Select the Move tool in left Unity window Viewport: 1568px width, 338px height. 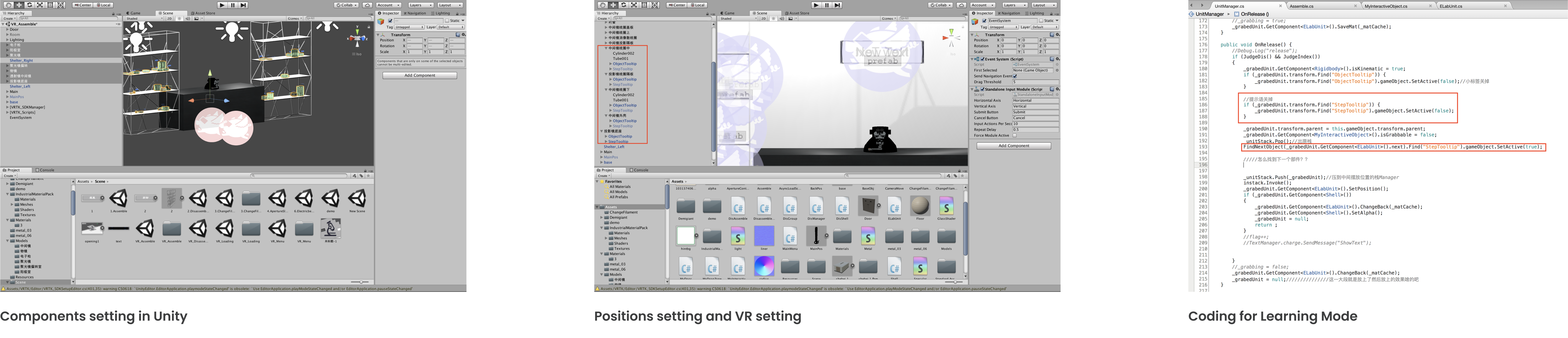pos(19,5)
